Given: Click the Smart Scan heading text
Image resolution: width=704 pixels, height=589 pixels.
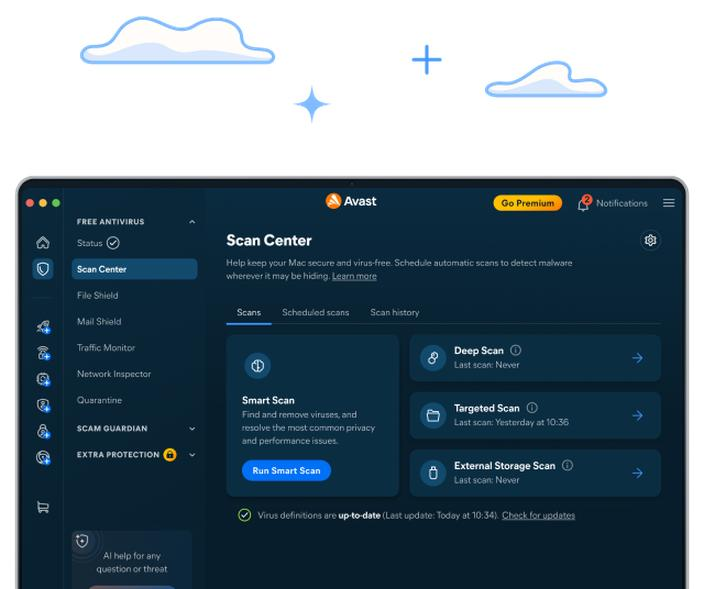Looking at the screenshot, I should (x=268, y=400).
